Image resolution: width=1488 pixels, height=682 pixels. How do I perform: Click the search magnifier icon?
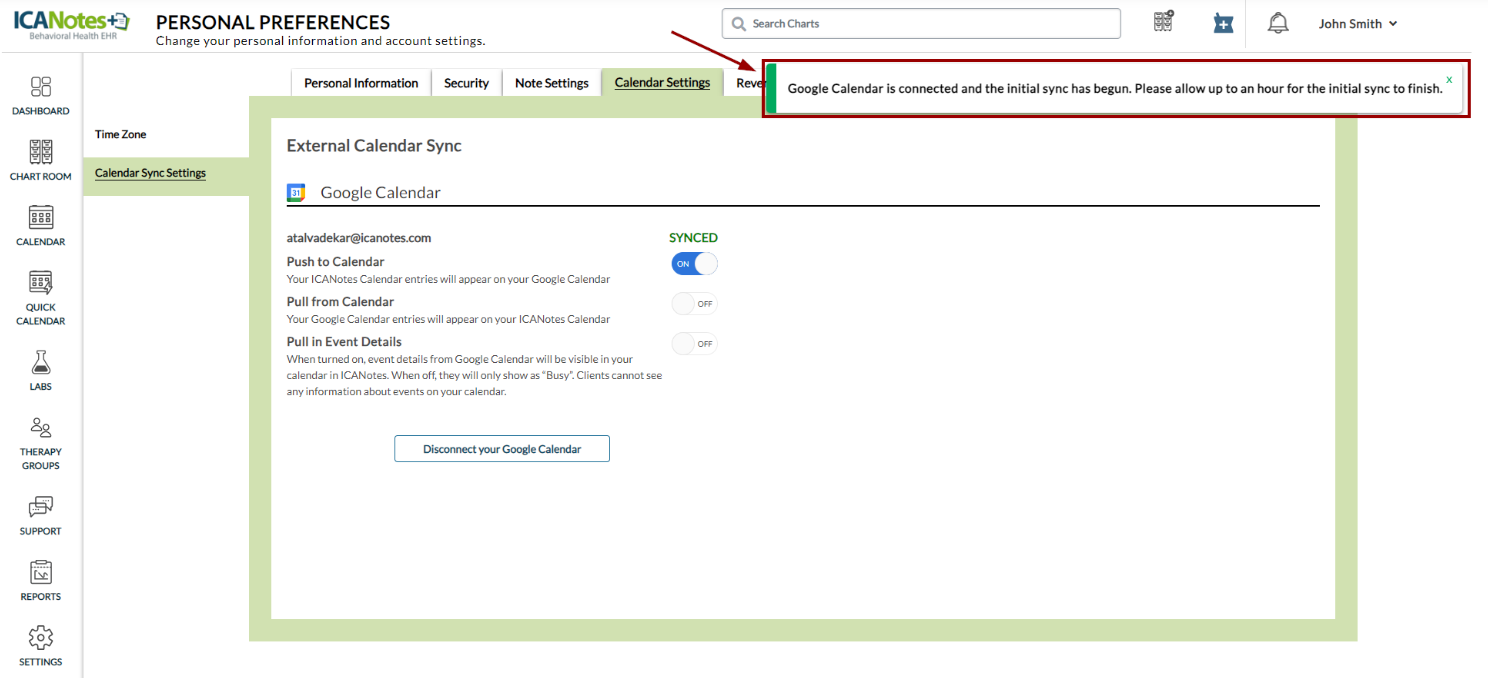tap(739, 24)
